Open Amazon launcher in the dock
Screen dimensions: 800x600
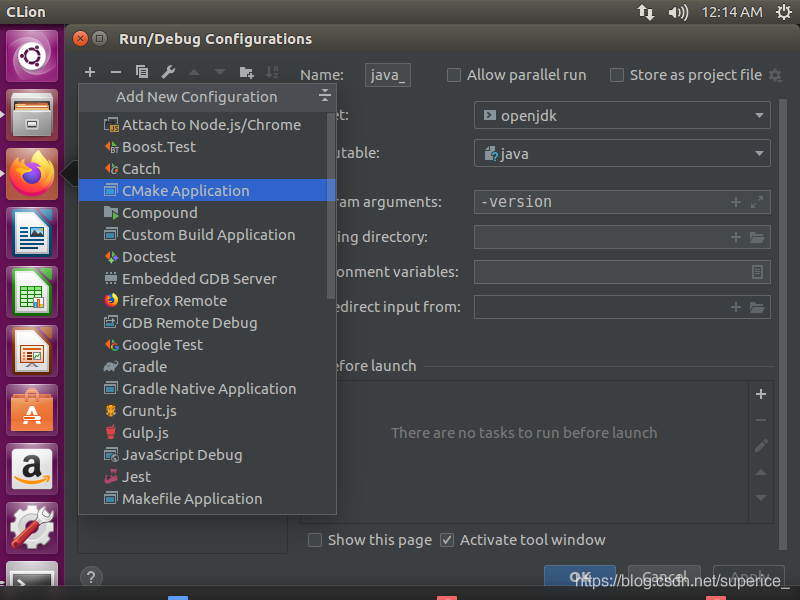click(x=32, y=469)
